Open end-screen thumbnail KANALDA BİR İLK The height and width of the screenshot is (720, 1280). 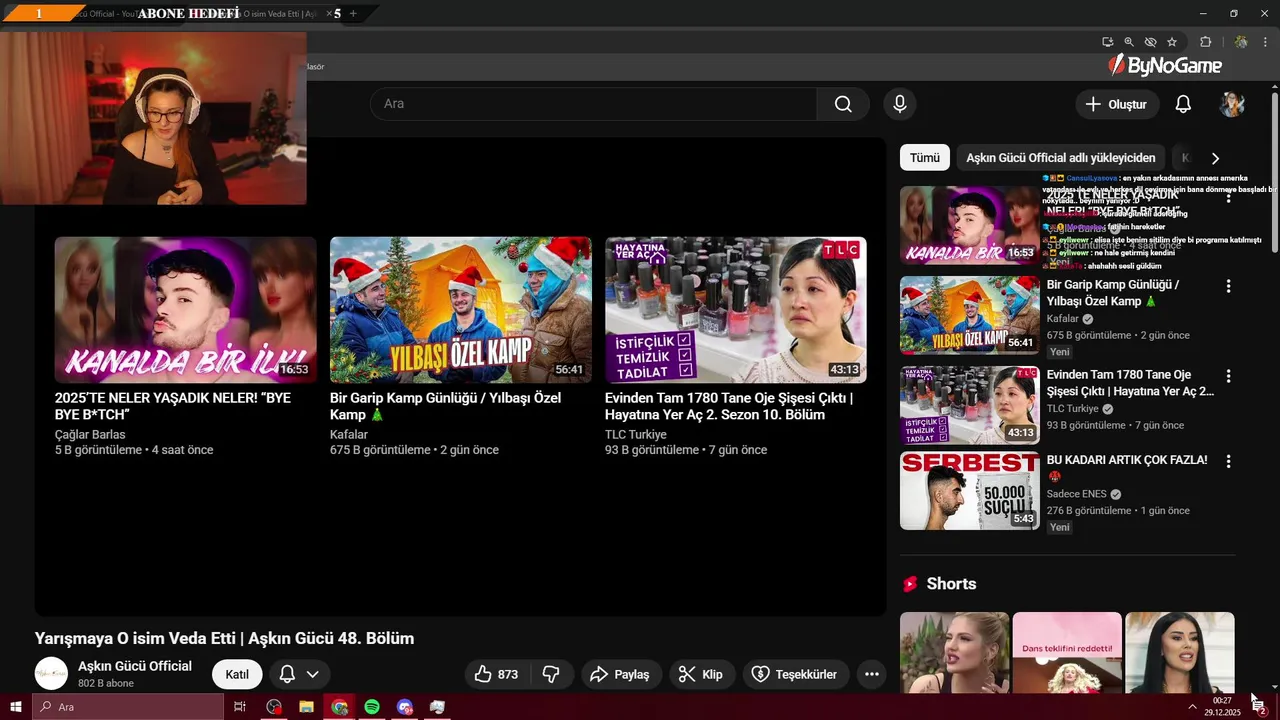(x=185, y=310)
